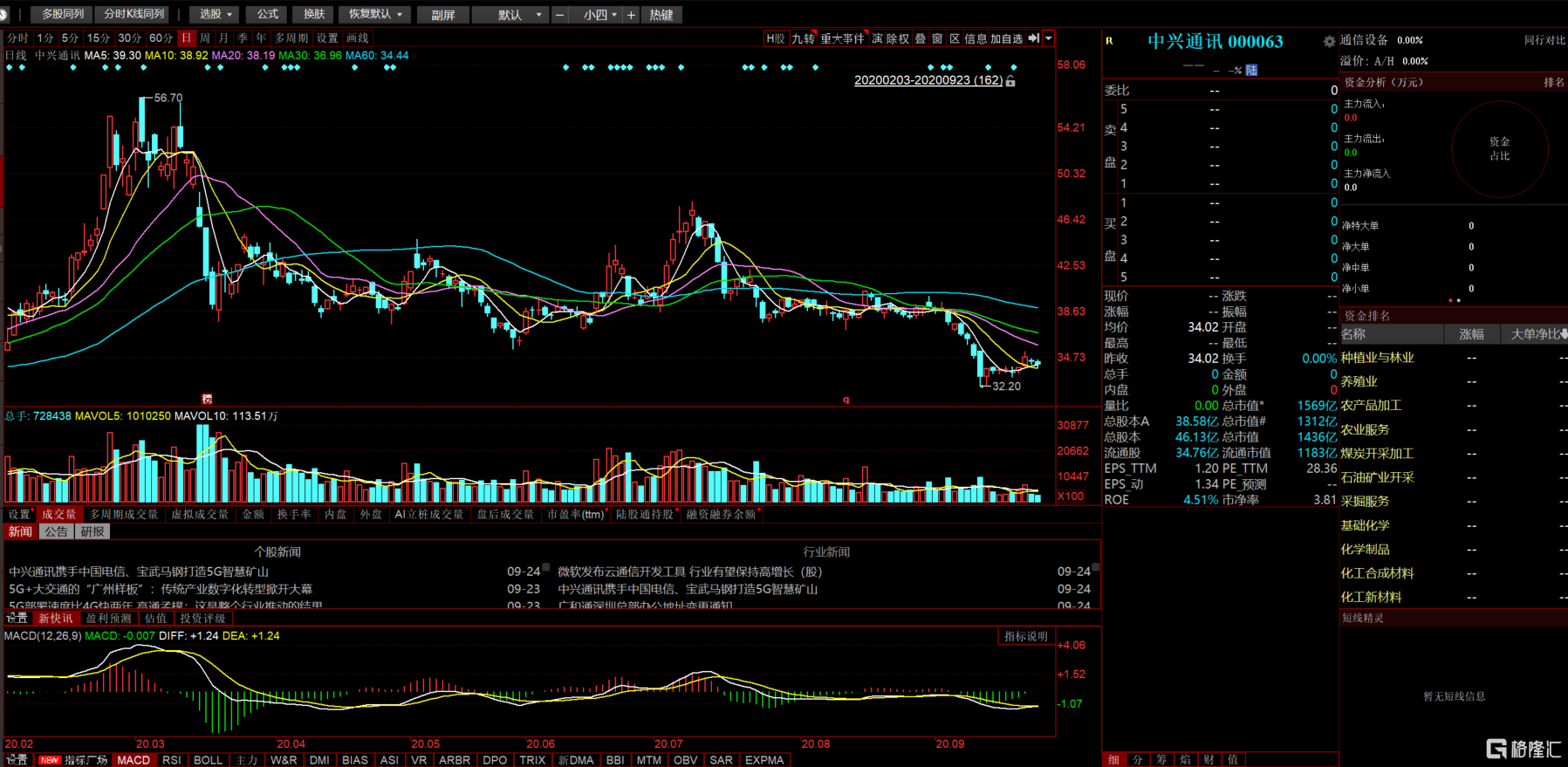Screen dimensions: 1568x767
Task: Click the 20200203-20200923 date range label
Action: click(928, 80)
